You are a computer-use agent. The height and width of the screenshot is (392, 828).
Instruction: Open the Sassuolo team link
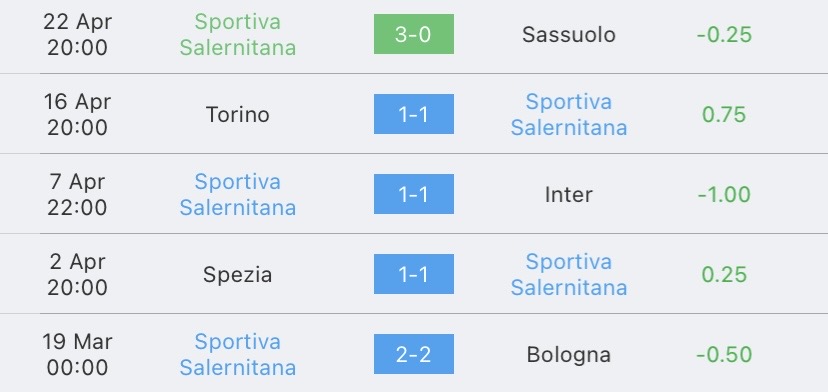click(x=569, y=35)
